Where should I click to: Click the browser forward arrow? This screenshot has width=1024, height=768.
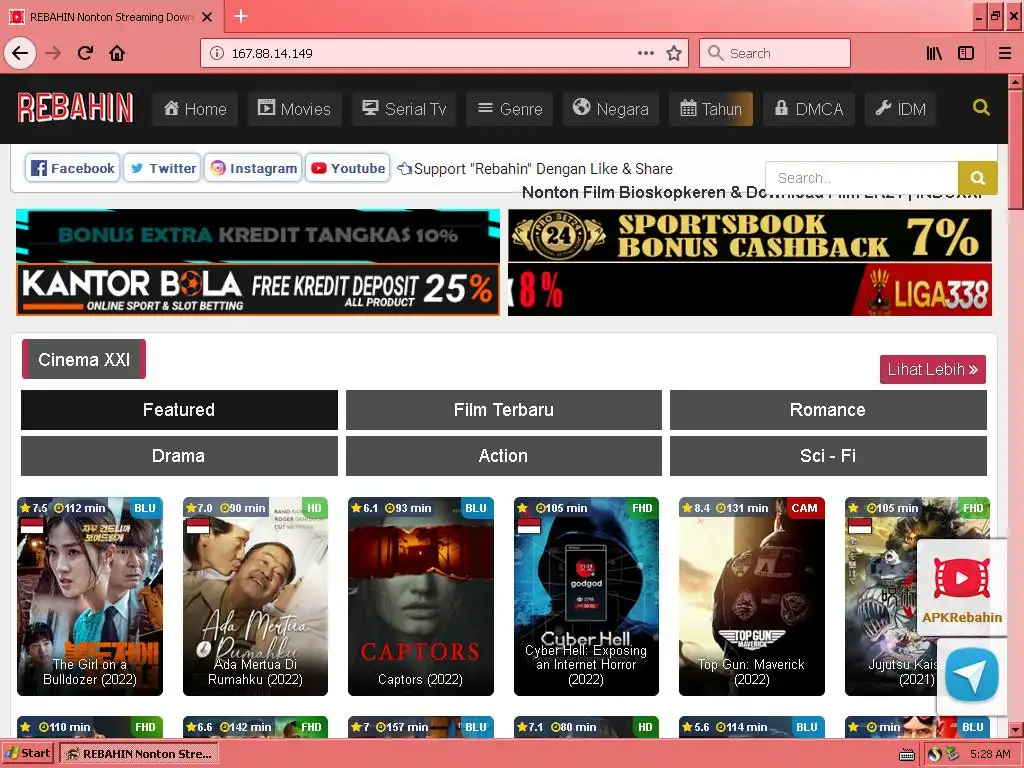(x=54, y=53)
